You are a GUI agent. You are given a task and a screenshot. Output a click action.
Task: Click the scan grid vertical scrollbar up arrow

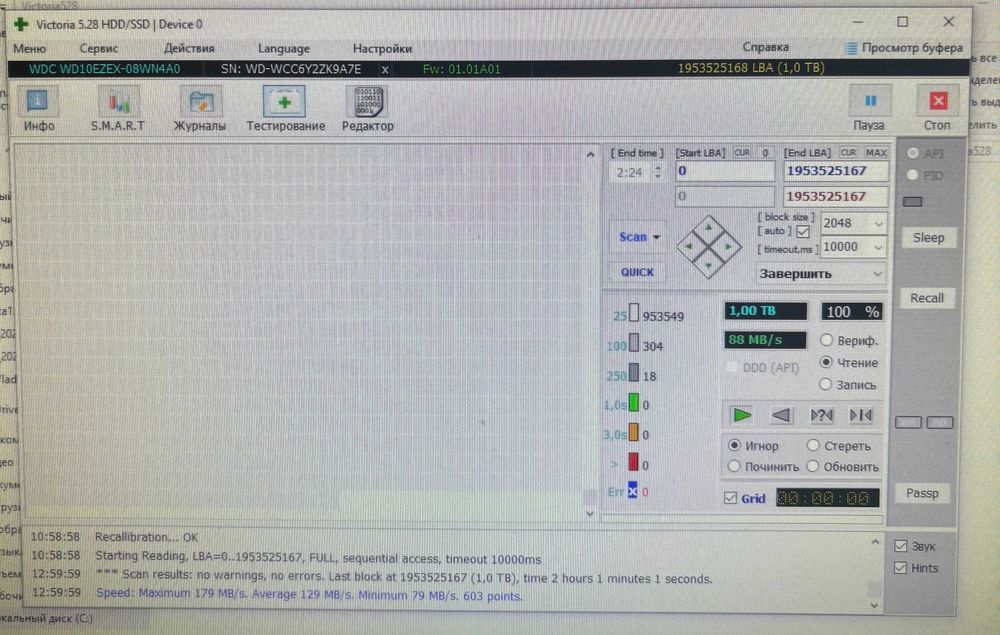(590, 155)
